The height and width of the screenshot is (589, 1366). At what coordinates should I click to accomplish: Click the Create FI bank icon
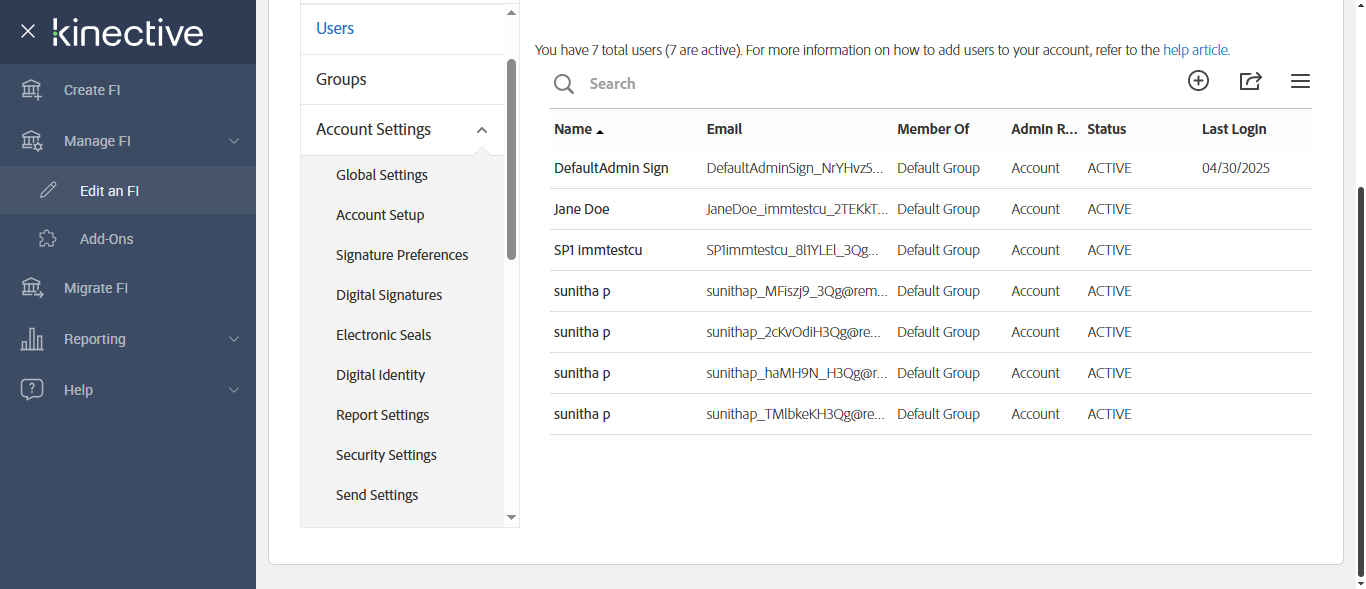click(32, 90)
